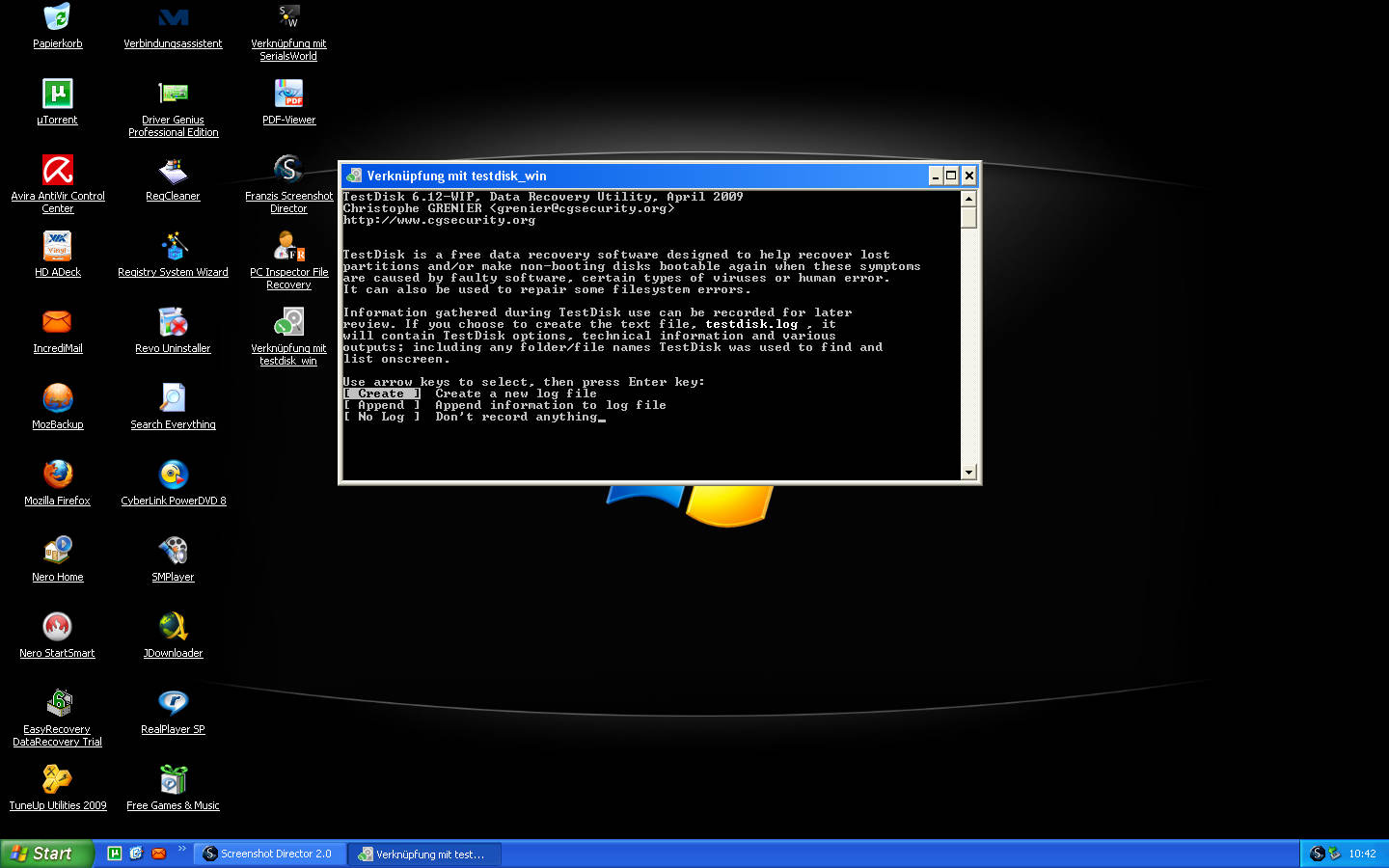Click the µTorrent quick launch icon in taskbar
The height and width of the screenshot is (868, 1389).
(115, 854)
